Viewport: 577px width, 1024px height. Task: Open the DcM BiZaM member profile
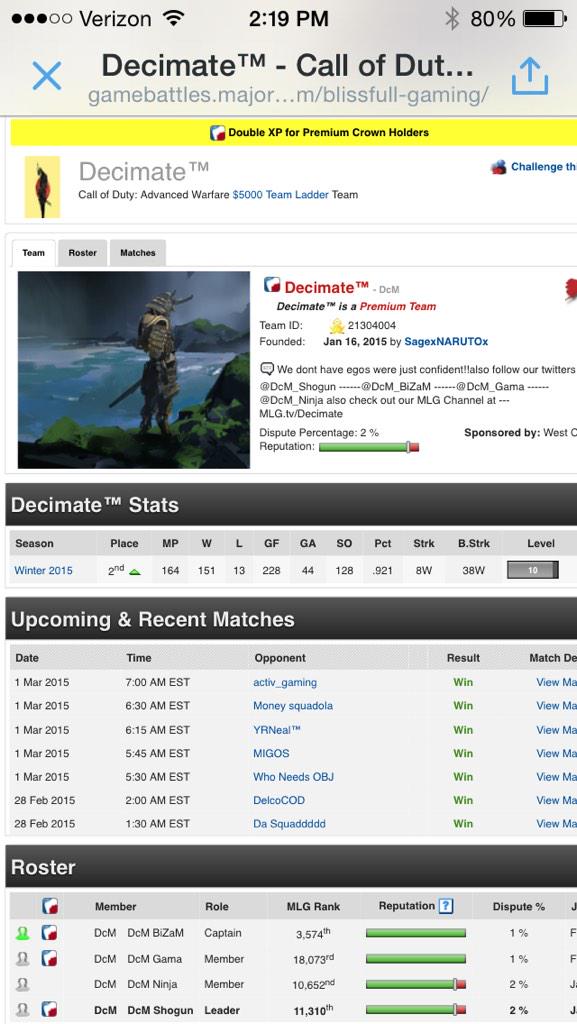coord(155,933)
